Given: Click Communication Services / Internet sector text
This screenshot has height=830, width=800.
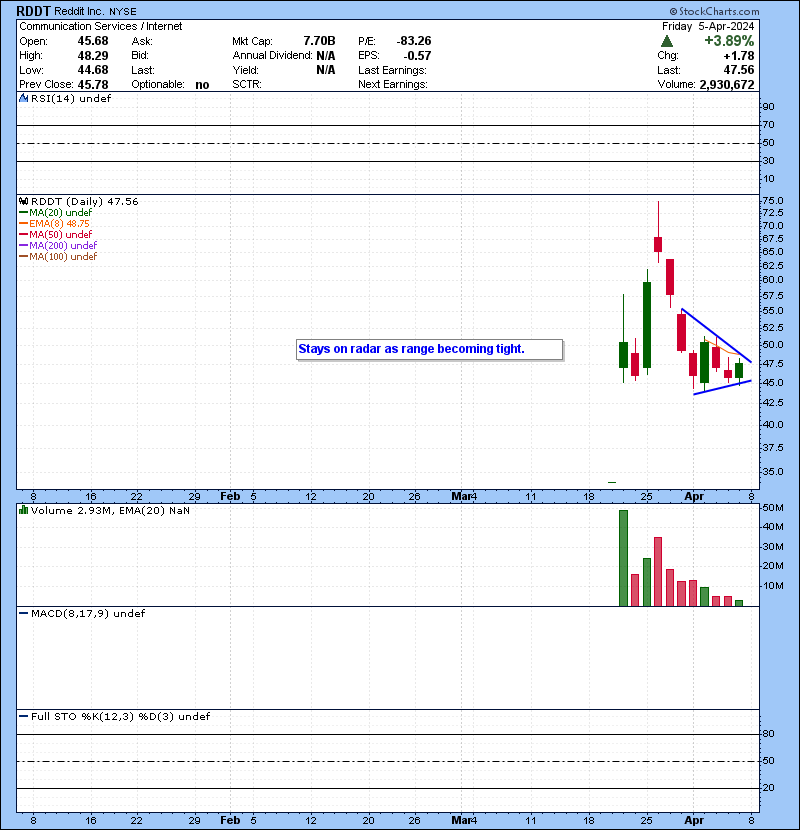Looking at the screenshot, I should (101, 26).
